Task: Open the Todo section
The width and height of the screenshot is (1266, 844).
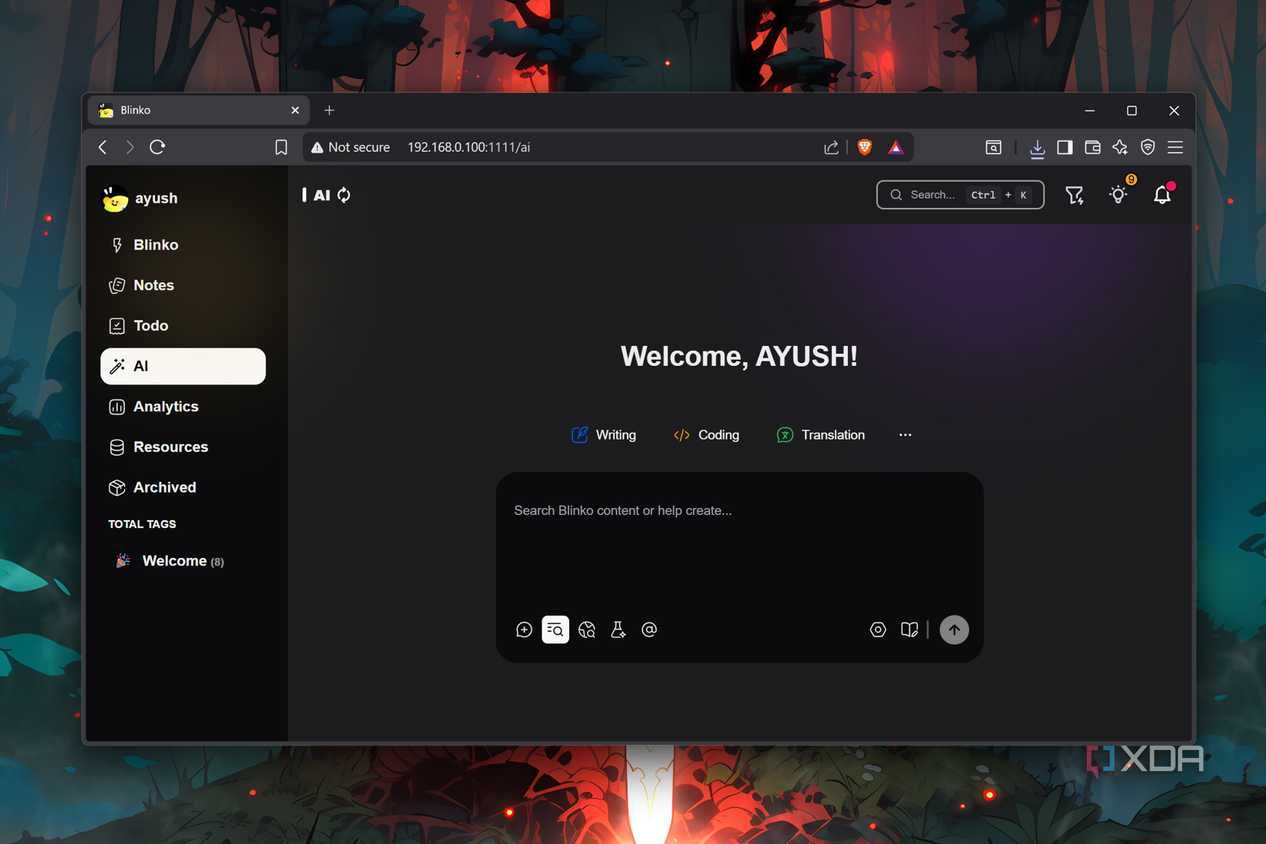Action: 183,326
